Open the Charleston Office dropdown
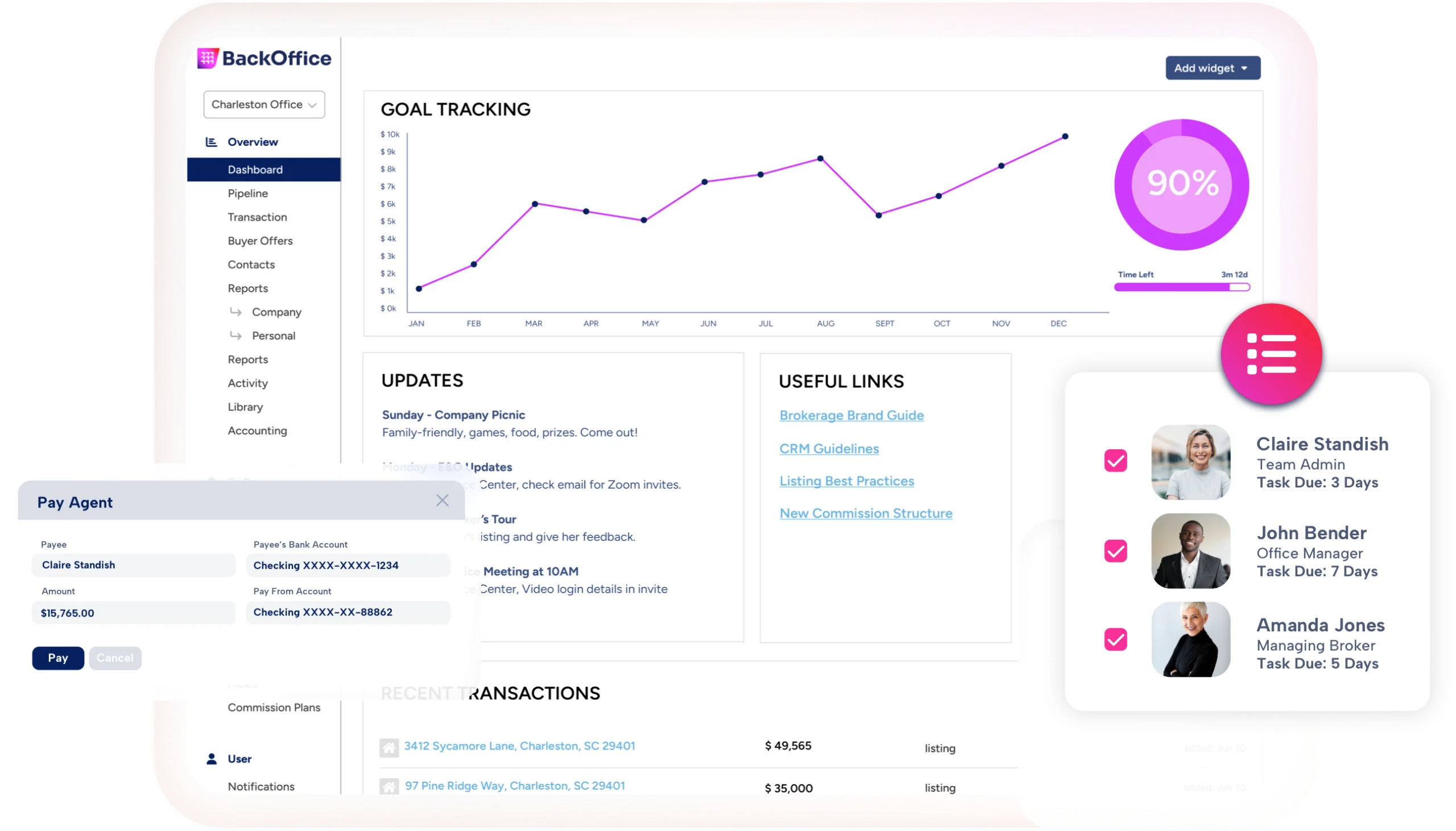Image resolution: width=1456 pixels, height=831 pixels. (264, 105)
